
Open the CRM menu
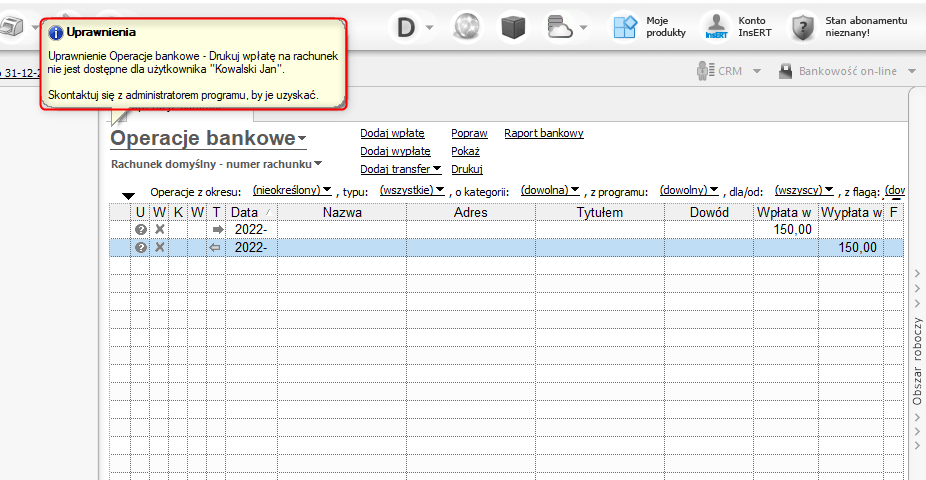pyautogui.click(x=720, y=71)
